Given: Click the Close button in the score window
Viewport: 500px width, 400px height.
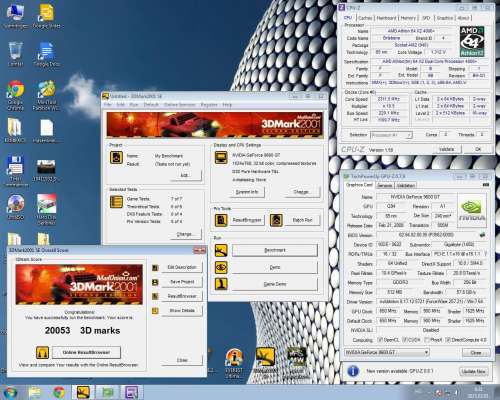Looking at the screenshot, I should [x=182, y=360].
